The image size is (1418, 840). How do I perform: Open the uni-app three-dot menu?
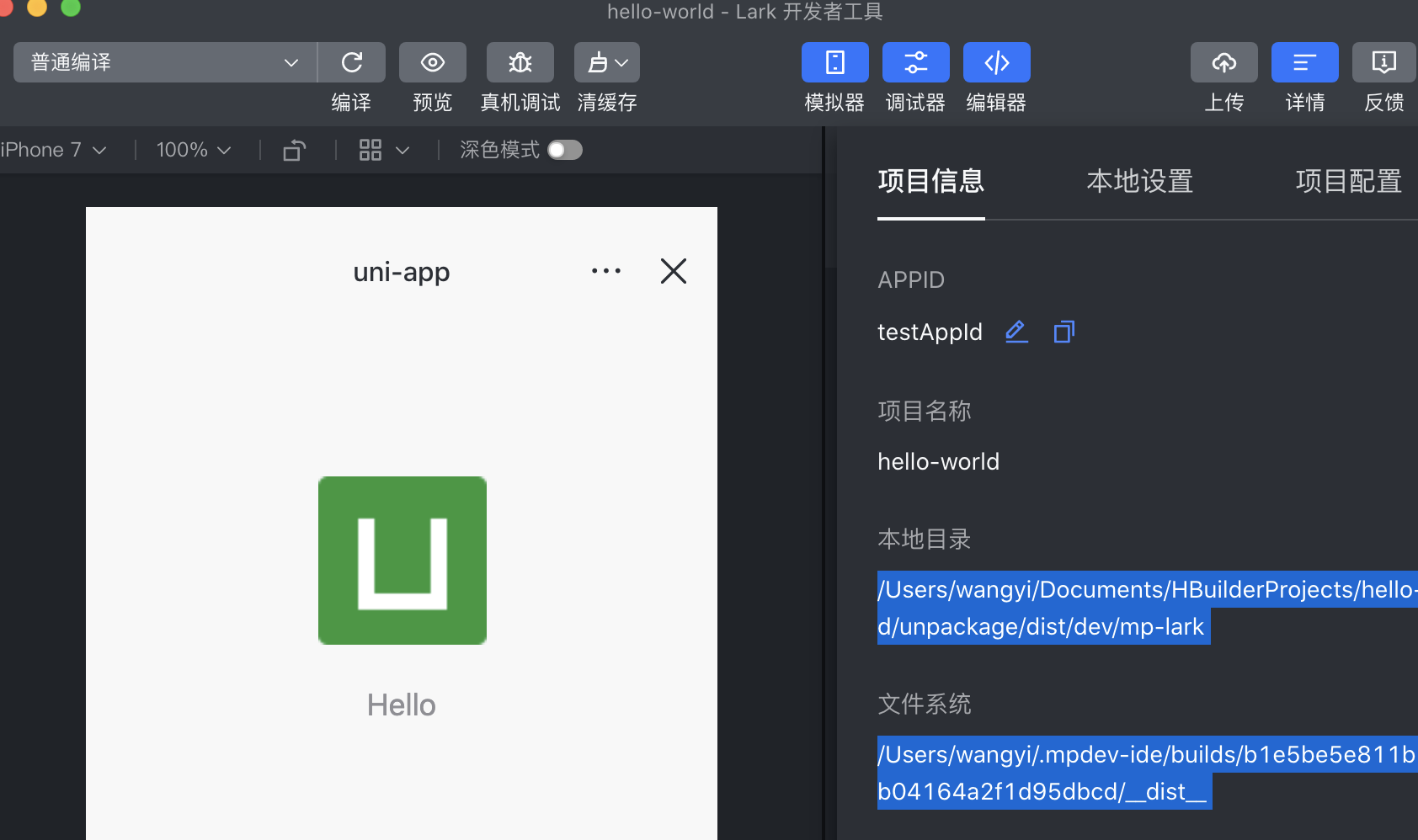pyautogui.click(x=605, y=271)
